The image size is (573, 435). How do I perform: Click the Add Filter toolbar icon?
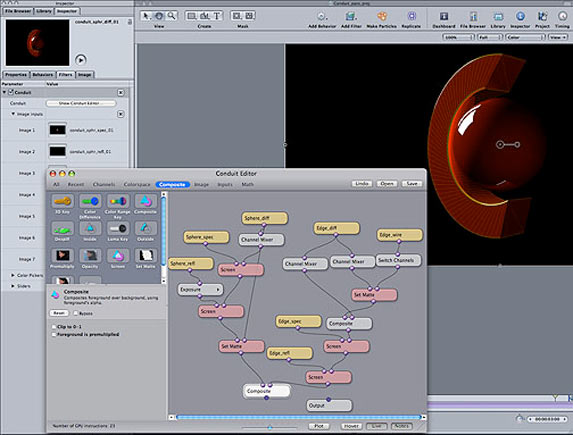[351, 16]
